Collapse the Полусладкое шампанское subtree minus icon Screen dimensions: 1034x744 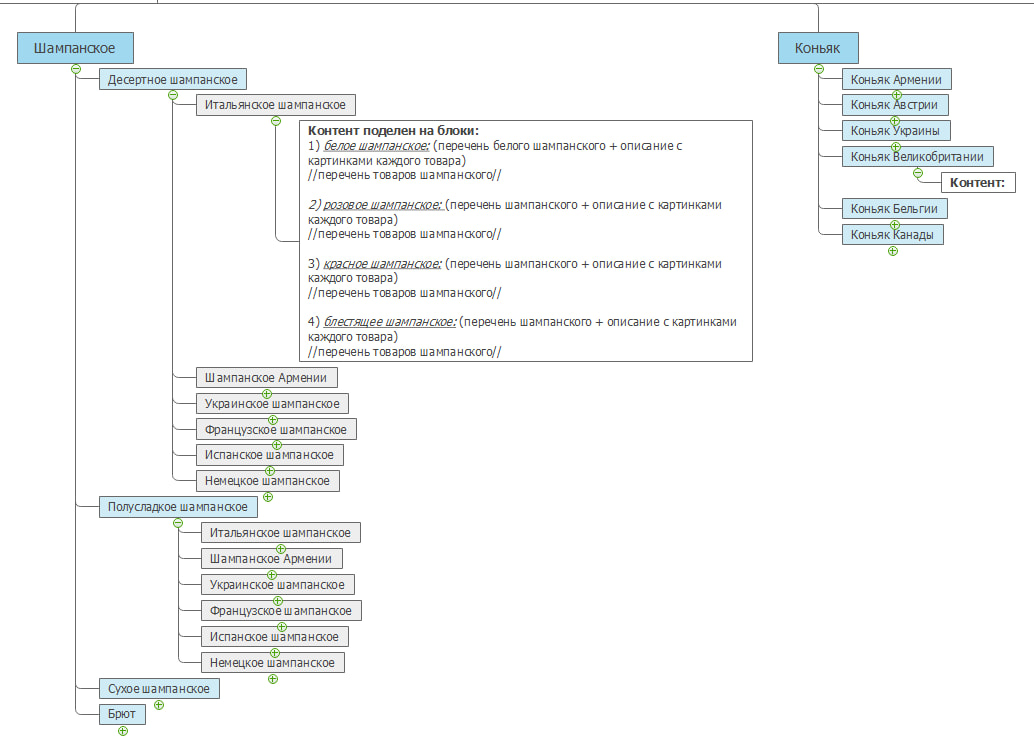pyautogui.click(x=178, y=523)
